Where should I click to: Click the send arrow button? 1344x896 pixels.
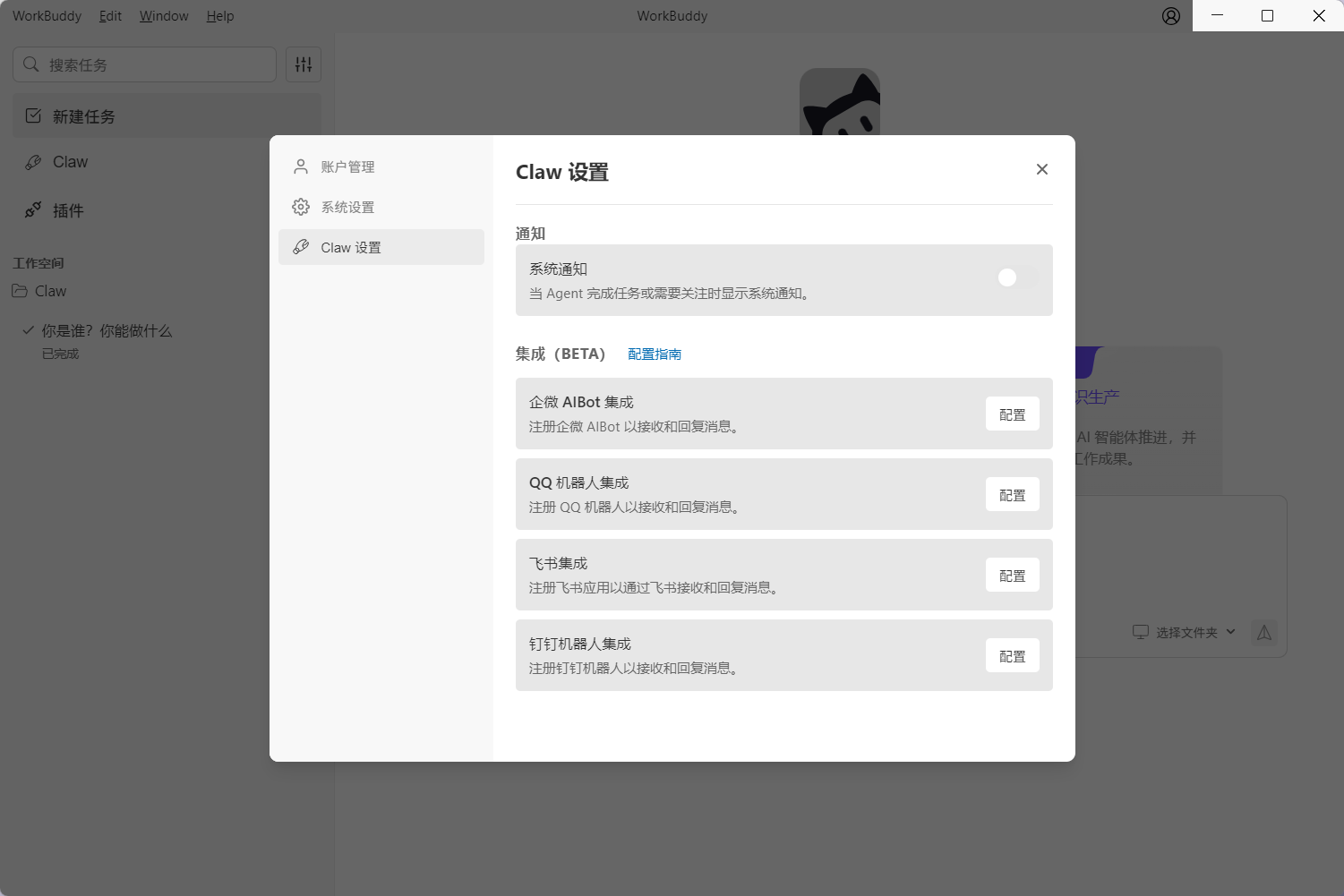(1264, 633)
